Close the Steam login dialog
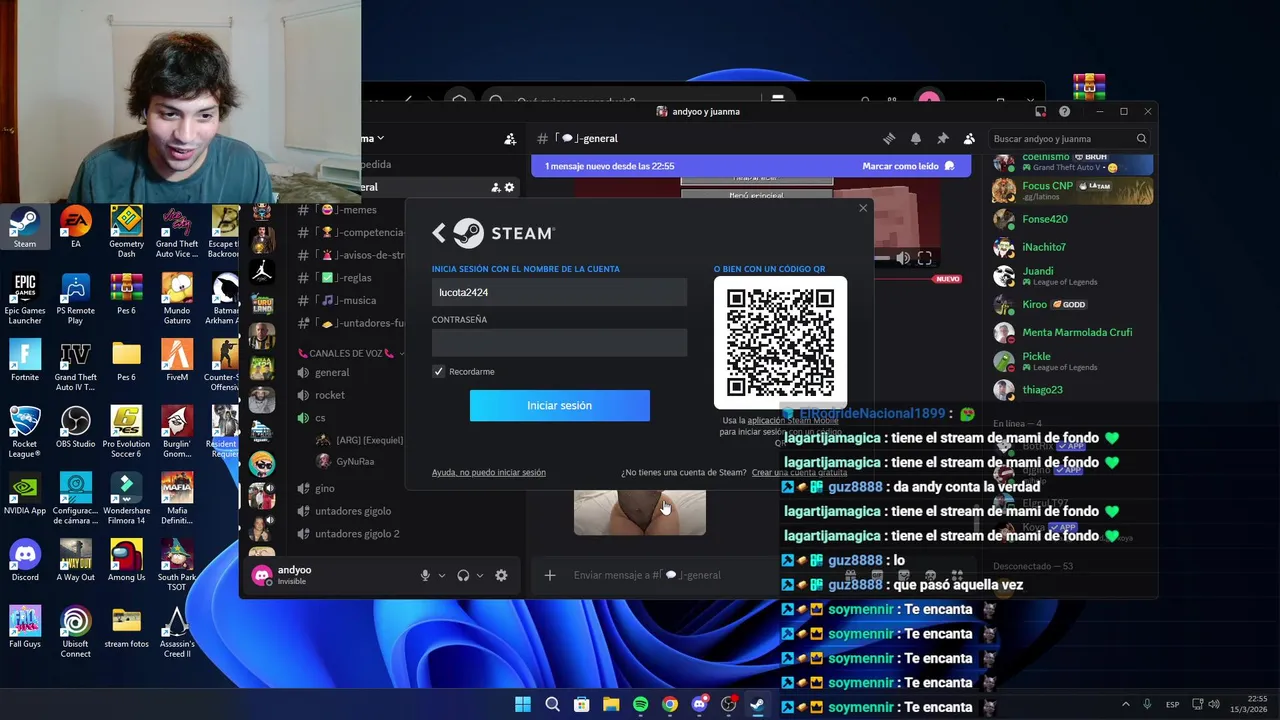Screen dimensions: 1280x720 (863, 208)
